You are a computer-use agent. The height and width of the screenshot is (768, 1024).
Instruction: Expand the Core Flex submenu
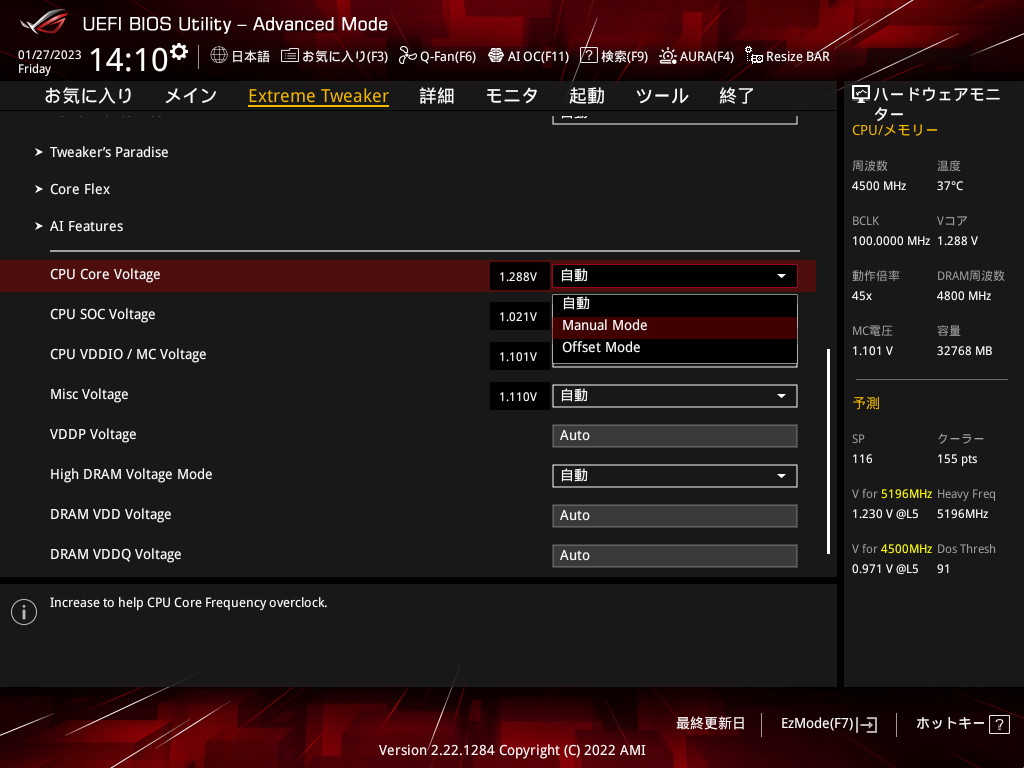pos(72,189)
